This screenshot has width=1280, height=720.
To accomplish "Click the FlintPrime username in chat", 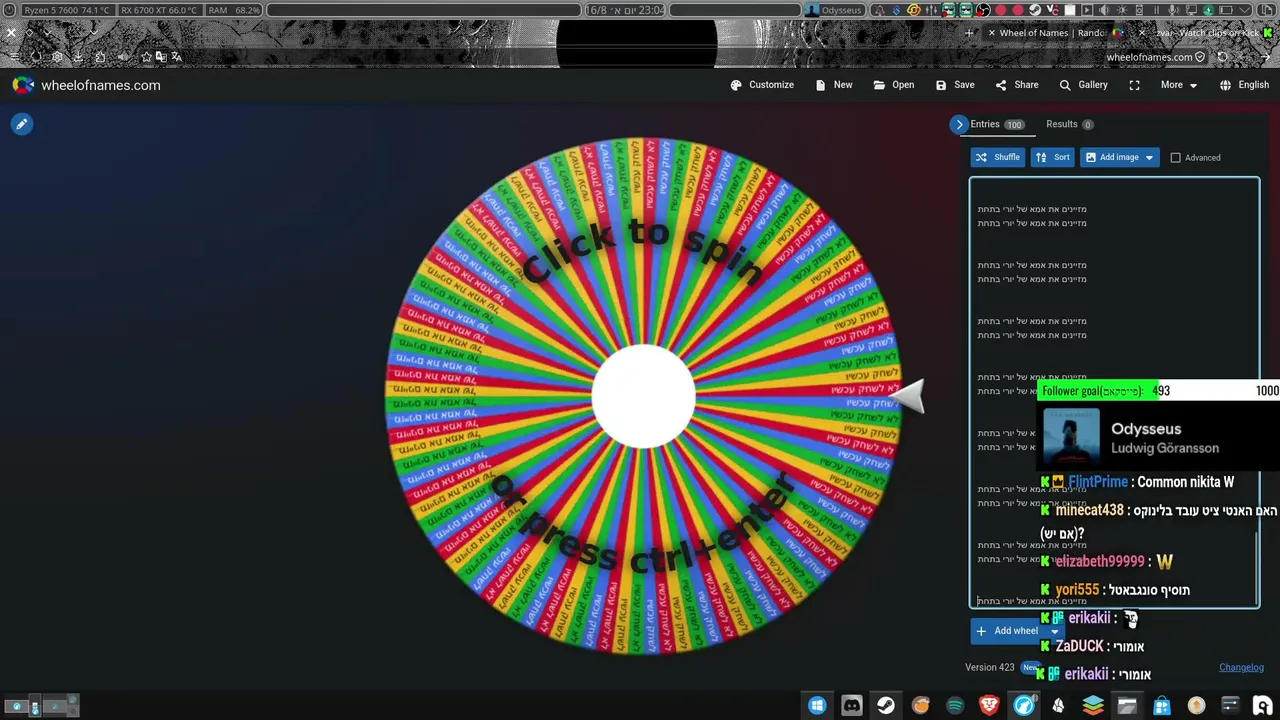I will click(1098, 482).
